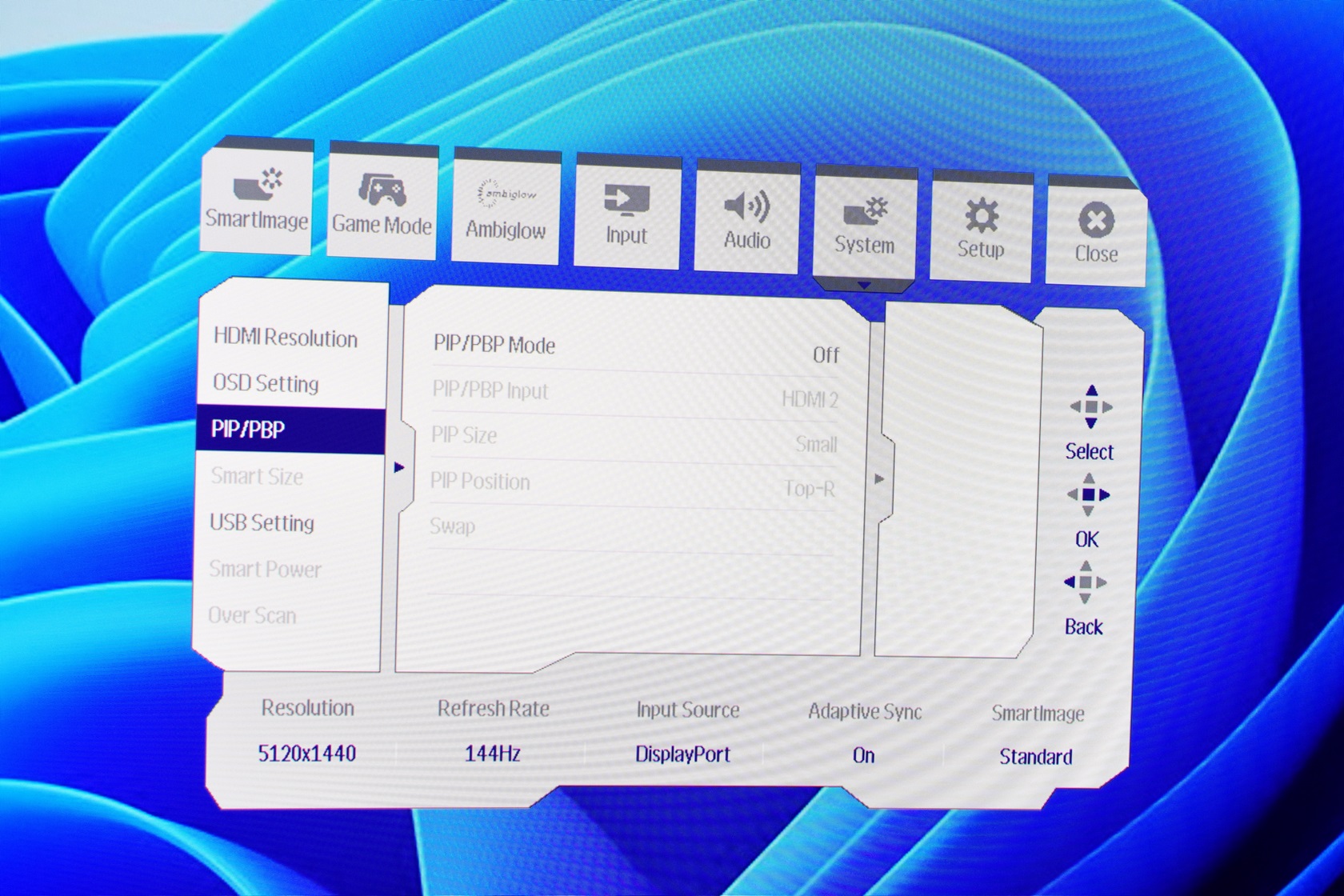The image size is (1344, 896).
Task: Select the highlighted PIP/PBP menu entry
Action: (290, 430)
